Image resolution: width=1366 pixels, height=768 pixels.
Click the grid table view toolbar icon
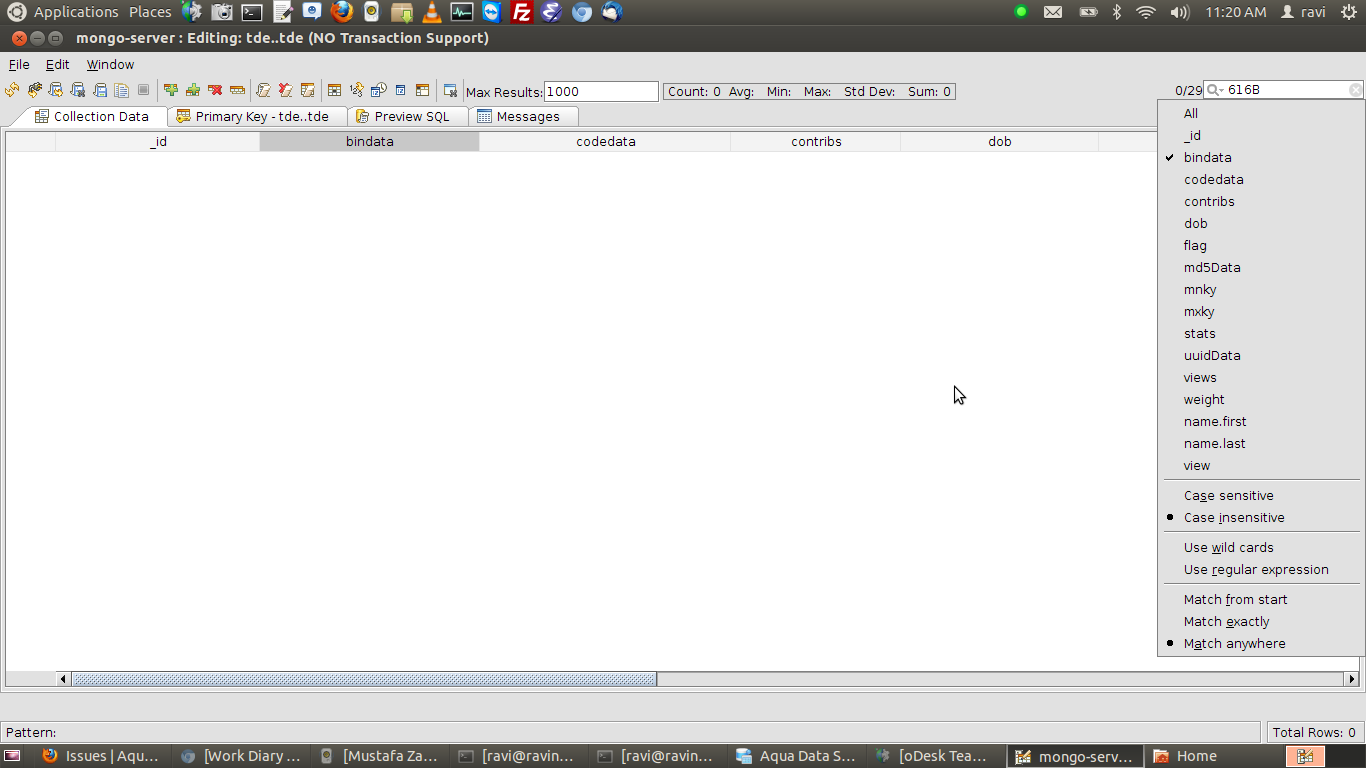tap(335, 90)
